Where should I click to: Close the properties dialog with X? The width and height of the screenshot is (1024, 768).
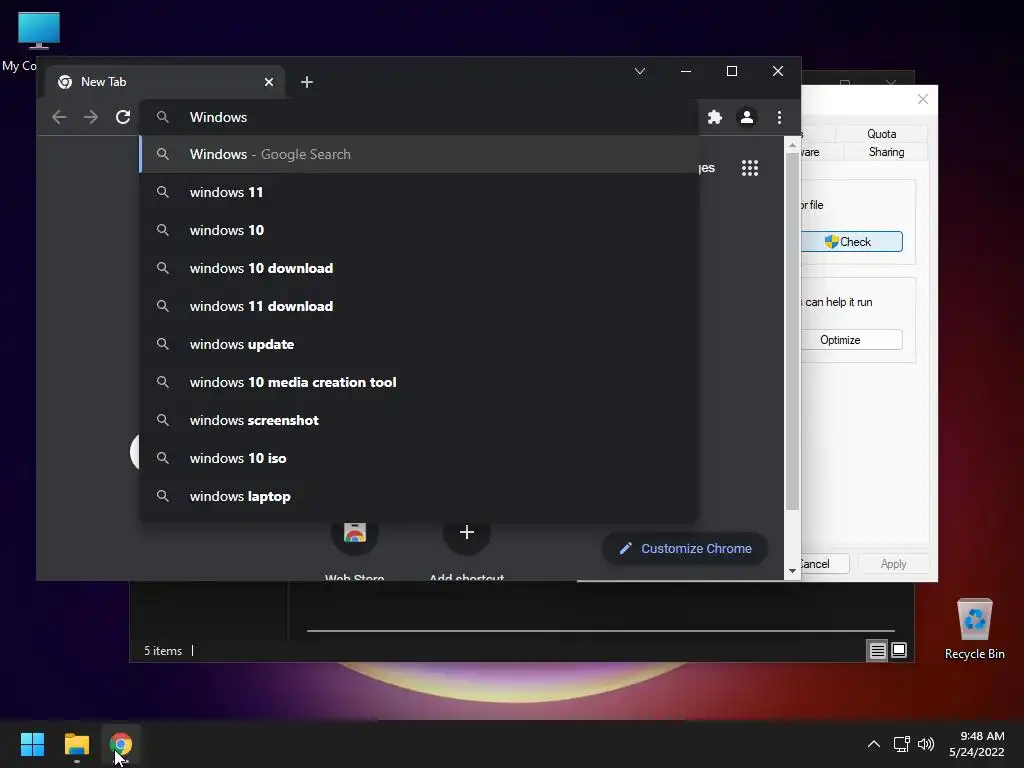tap(922, 99)
